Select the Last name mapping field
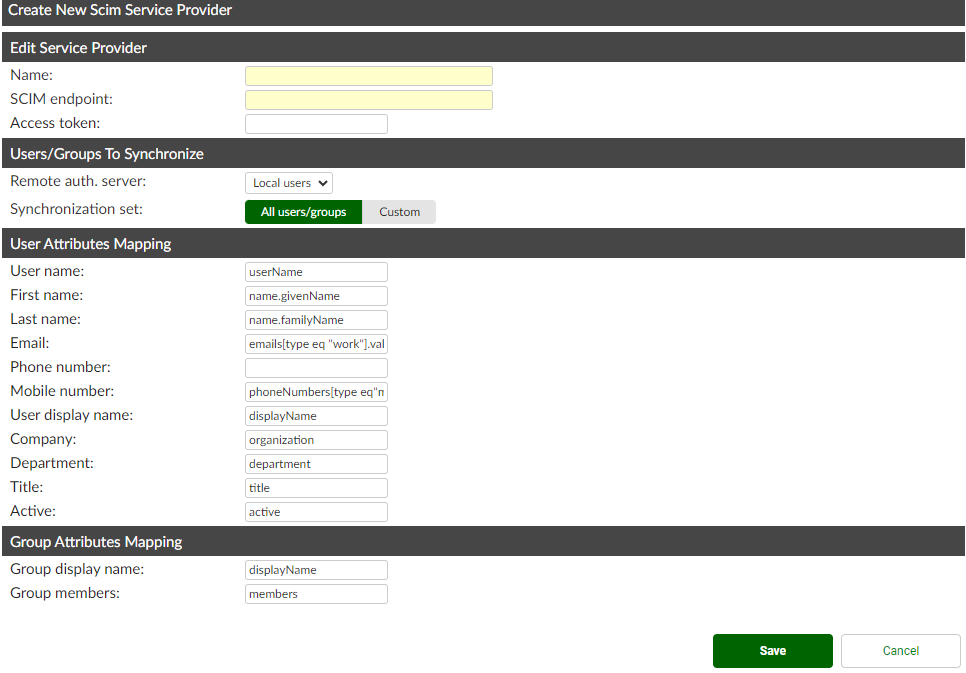 (316, 319)
